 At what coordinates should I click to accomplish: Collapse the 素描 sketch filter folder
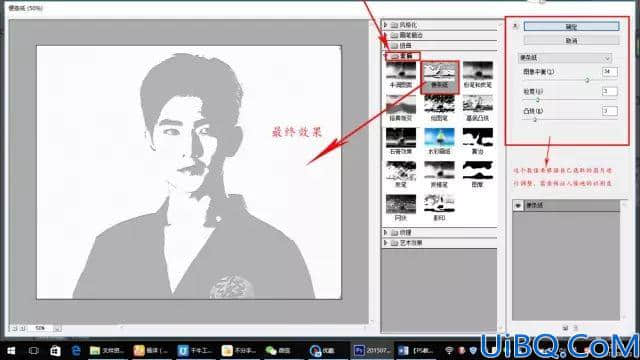[385, 56]
